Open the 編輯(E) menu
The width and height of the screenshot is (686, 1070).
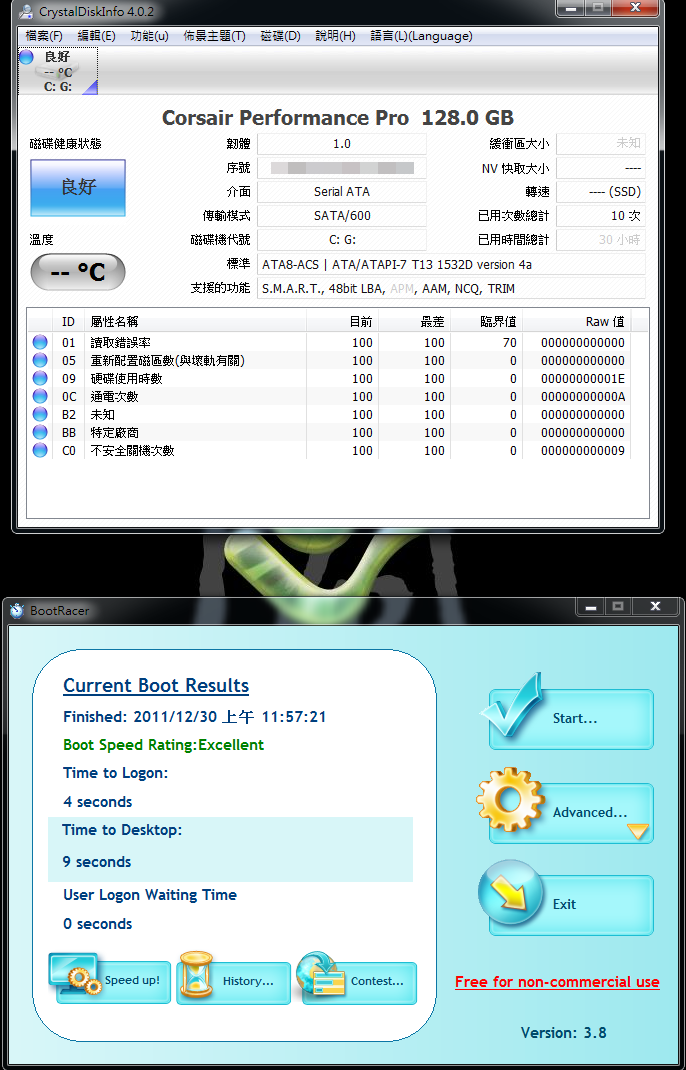click(x=96, y=36)
